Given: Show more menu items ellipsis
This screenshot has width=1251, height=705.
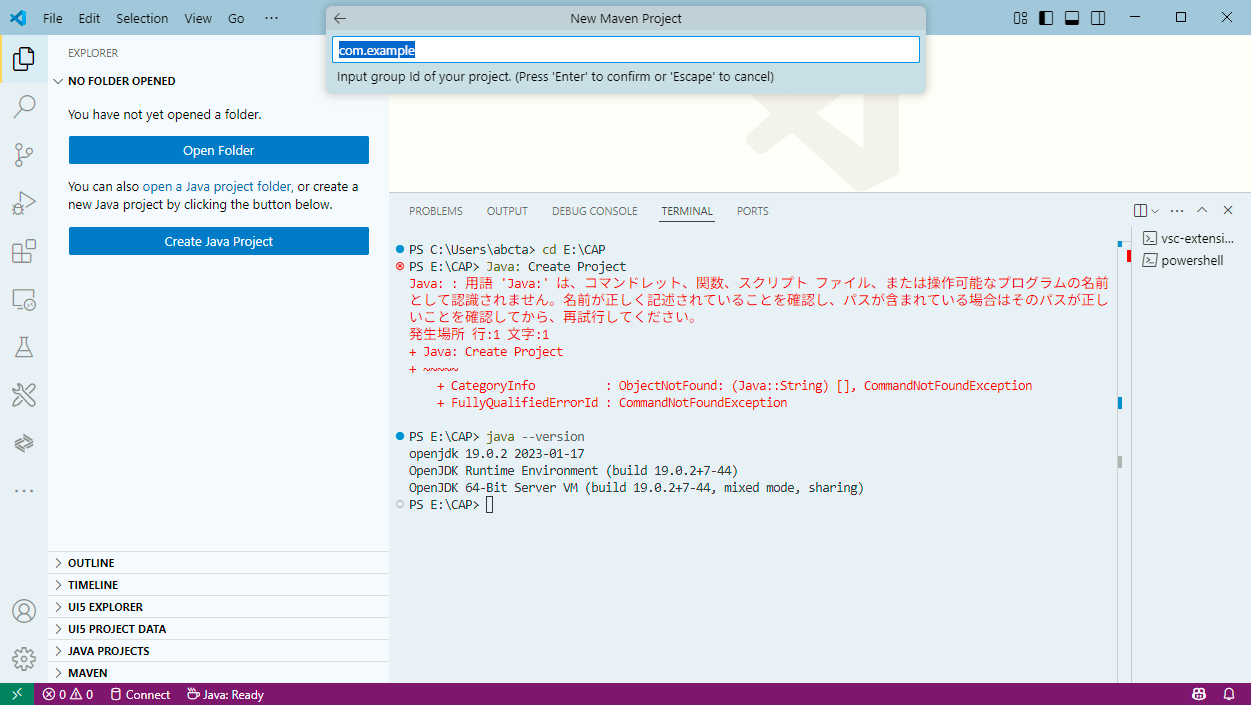Looking at the screenshot, I should pyautogui.click(x=272, y=18).
